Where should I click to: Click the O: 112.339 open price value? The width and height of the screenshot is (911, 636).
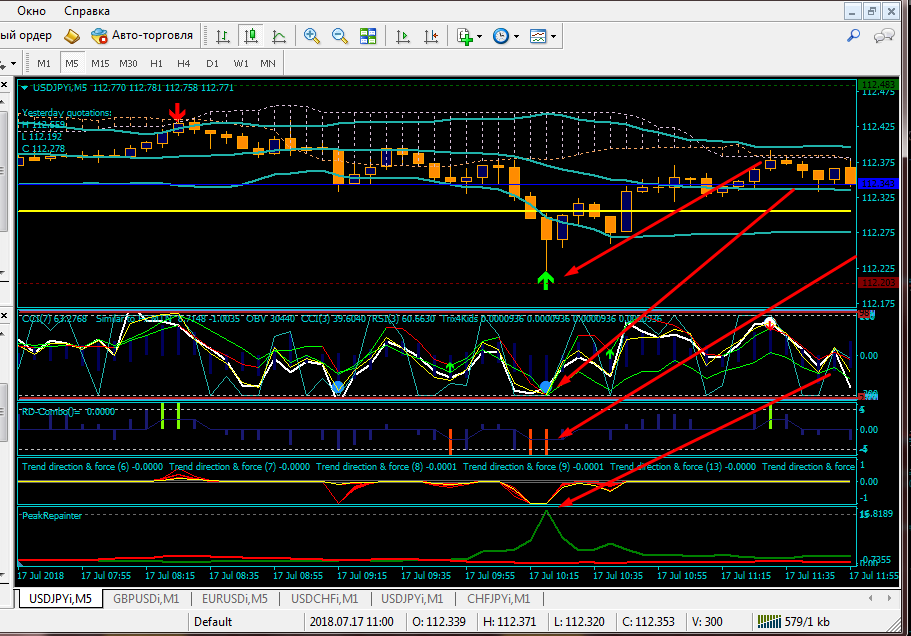[x=439, y=621]
